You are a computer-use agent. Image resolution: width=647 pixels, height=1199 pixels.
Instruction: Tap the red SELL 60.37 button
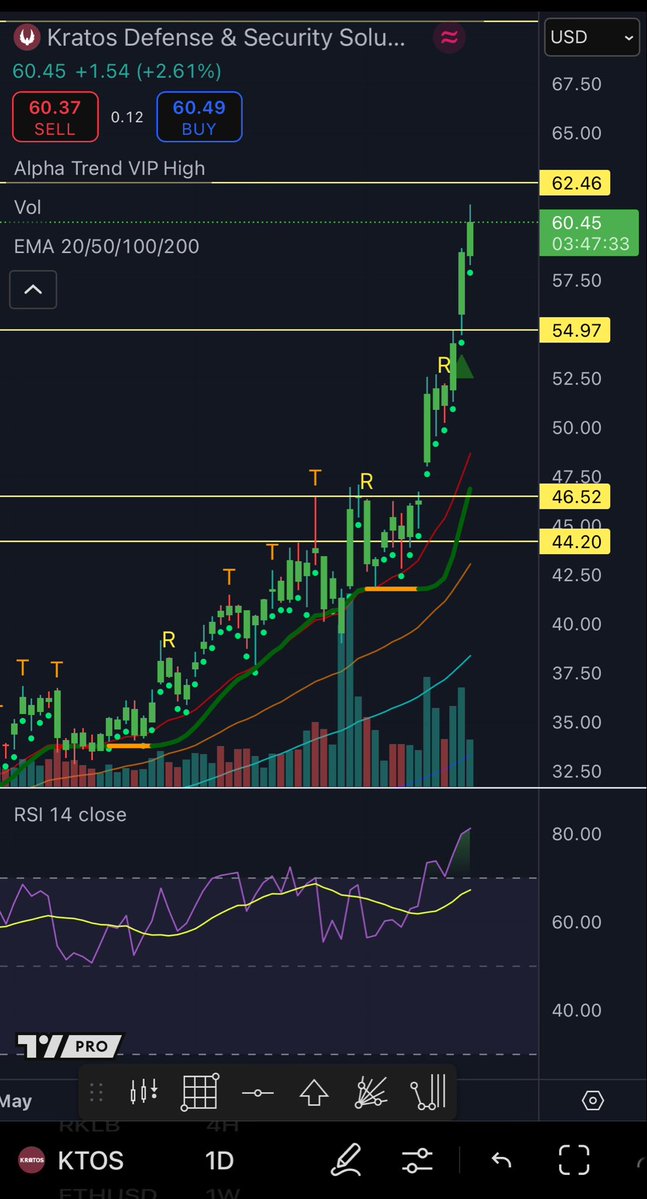pos(55,117)
